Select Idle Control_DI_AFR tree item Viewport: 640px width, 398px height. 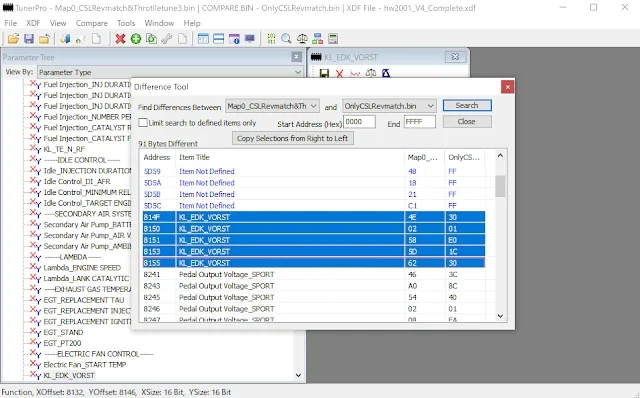coord(77,182)
